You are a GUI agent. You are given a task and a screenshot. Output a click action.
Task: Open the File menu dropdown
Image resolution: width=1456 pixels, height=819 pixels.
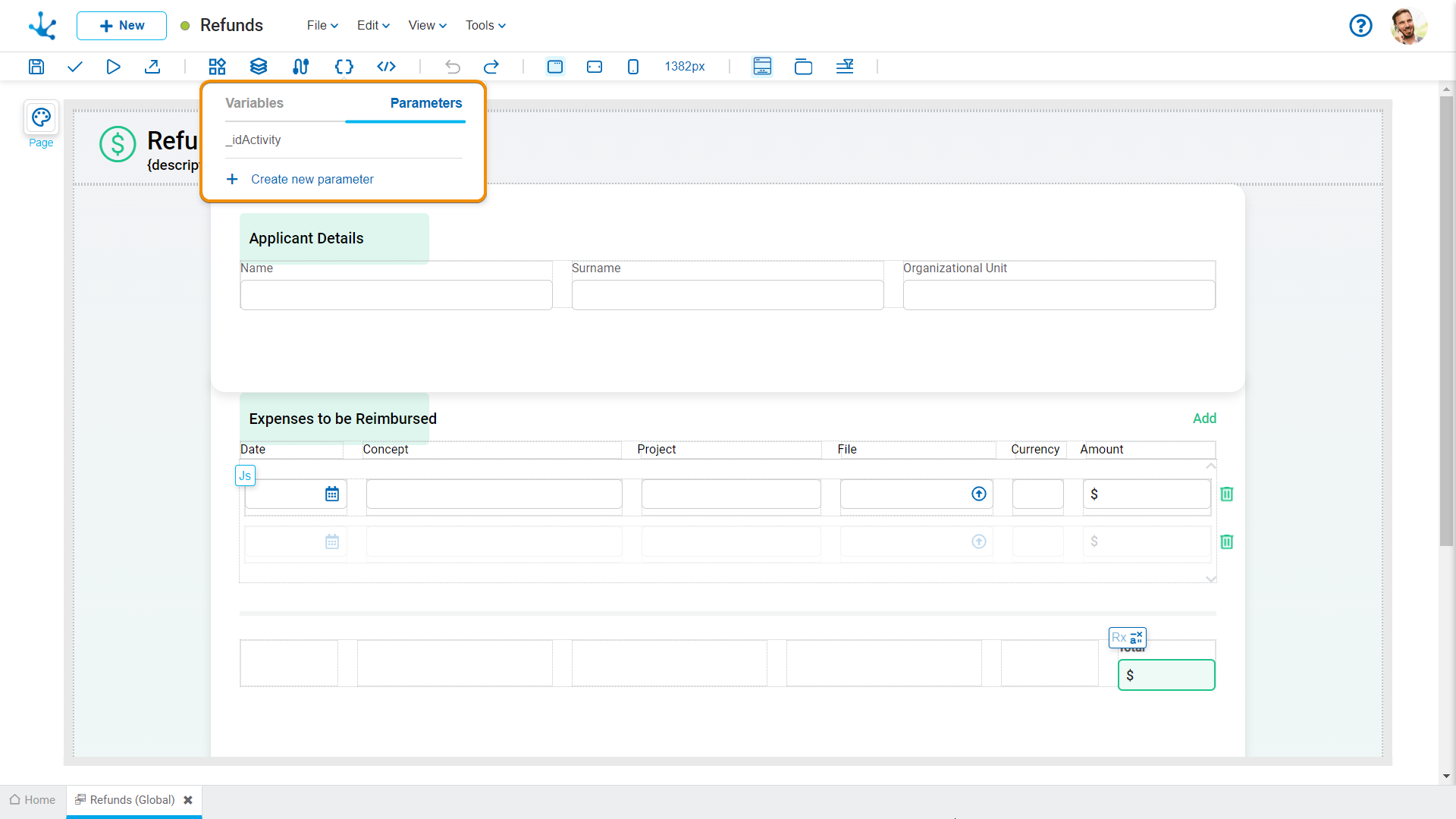(x=322, y=26)
